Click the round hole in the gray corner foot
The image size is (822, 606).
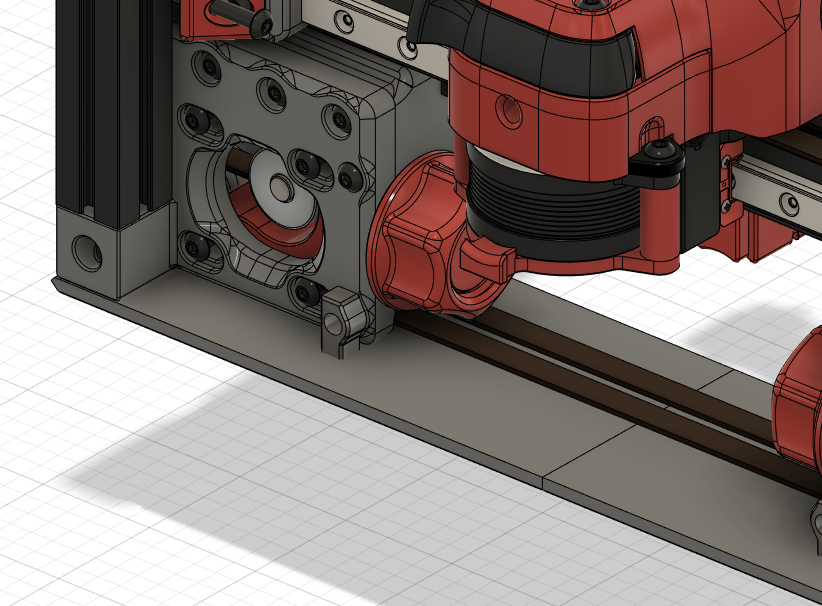pyautogui.click(x=88, y=252)
